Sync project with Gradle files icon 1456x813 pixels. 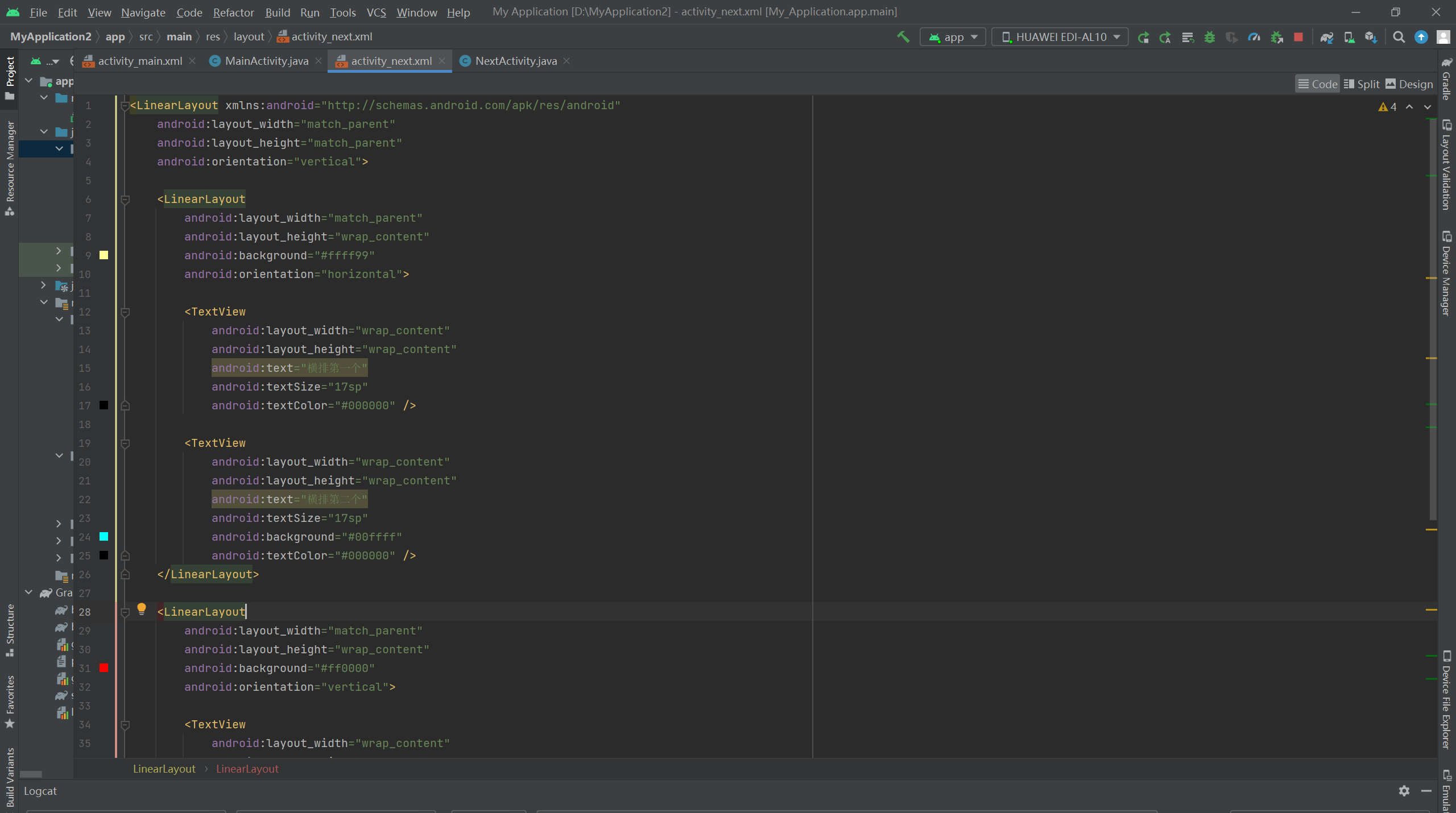pos(1326,37)
